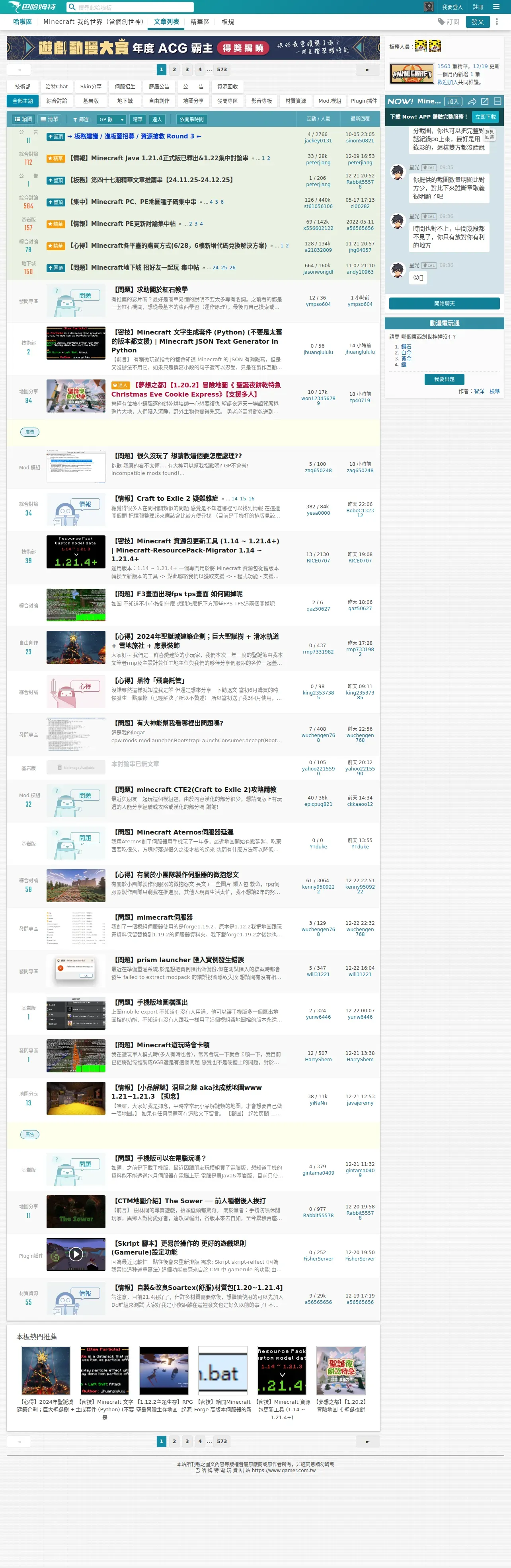Click the first 廣告 ad label

point(30,432)
